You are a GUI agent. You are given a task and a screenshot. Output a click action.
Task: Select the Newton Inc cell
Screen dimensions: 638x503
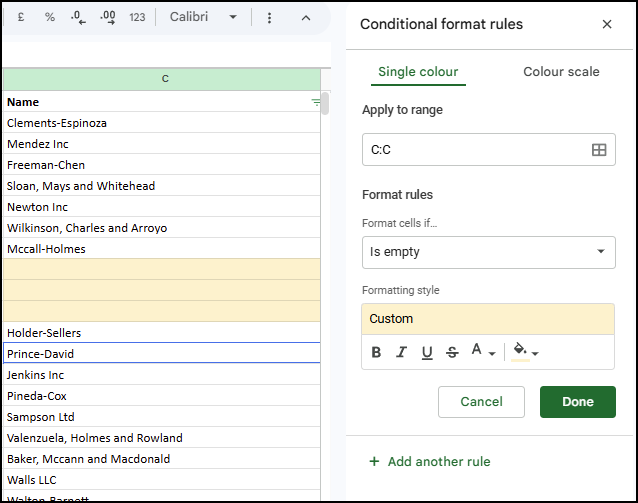tap(162, 207)
